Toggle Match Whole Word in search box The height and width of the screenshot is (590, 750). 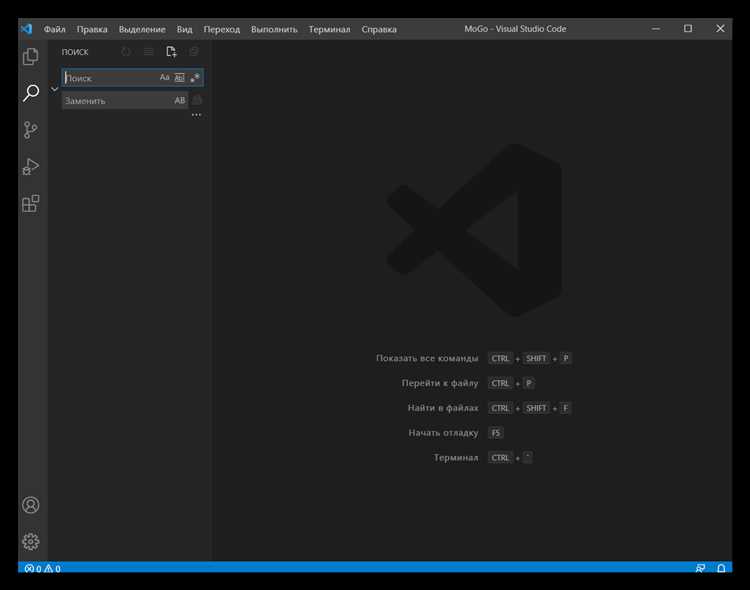180,78
